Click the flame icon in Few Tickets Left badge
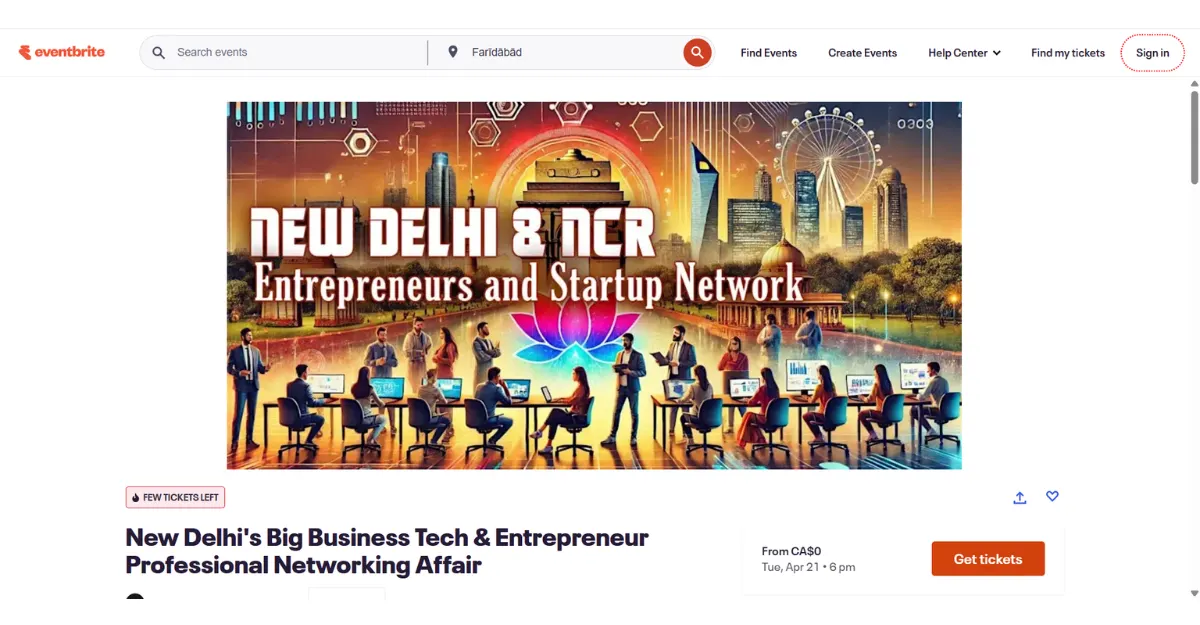The image size is (1200, 625). (136, 497)
